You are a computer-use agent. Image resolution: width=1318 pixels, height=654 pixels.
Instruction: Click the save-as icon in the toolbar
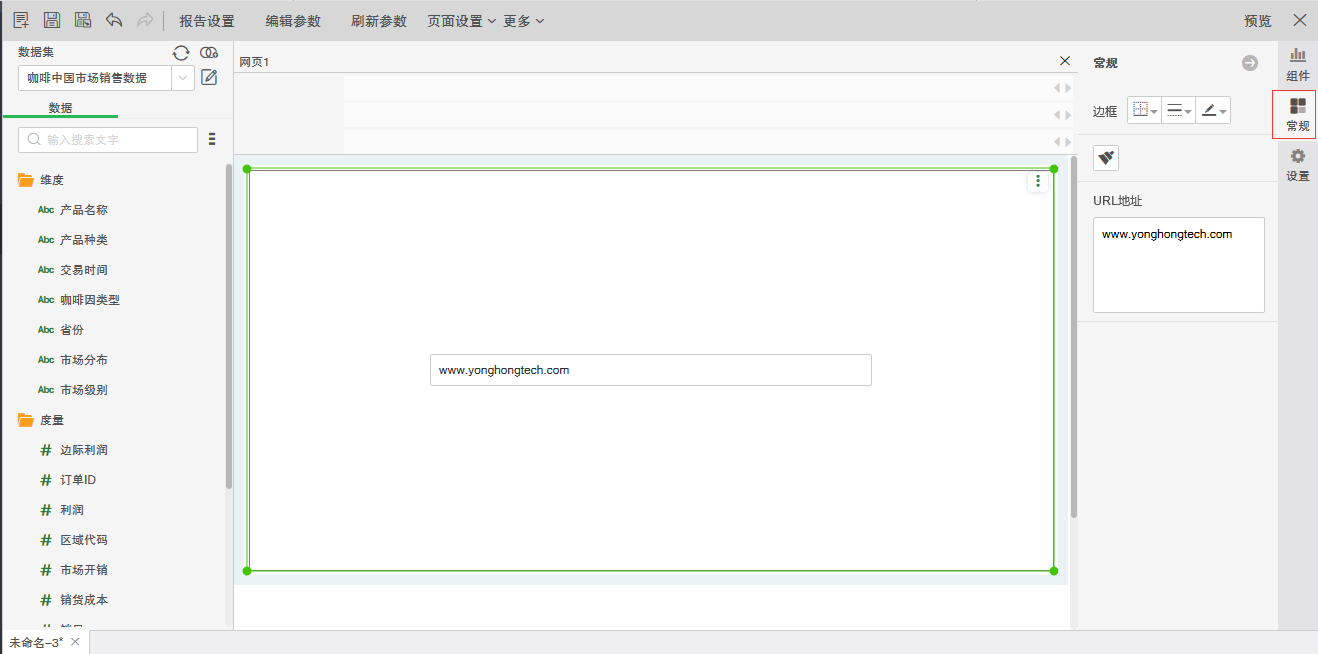82,20
